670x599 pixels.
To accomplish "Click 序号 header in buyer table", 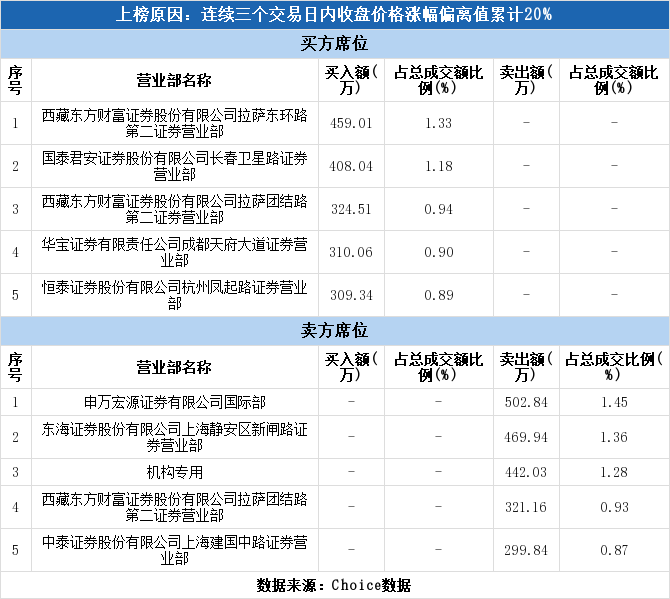I will [x=15, y=80].
